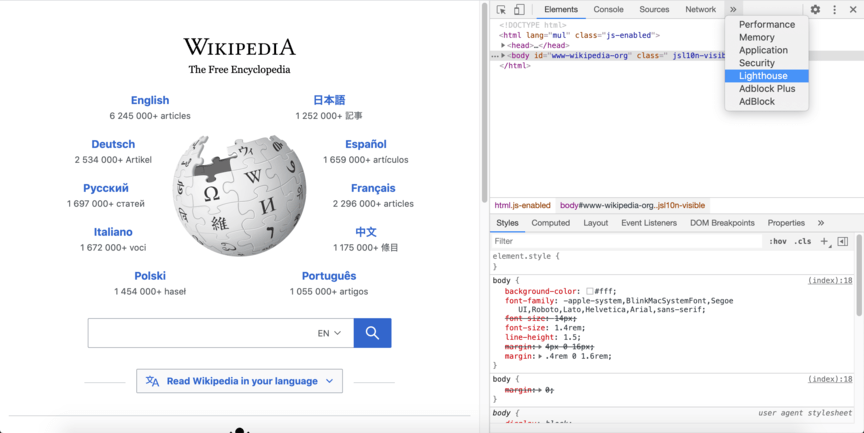Click the new style rule plus icon
The height and width of the screenshot is (433, 864).
click(x=825, y=241)
